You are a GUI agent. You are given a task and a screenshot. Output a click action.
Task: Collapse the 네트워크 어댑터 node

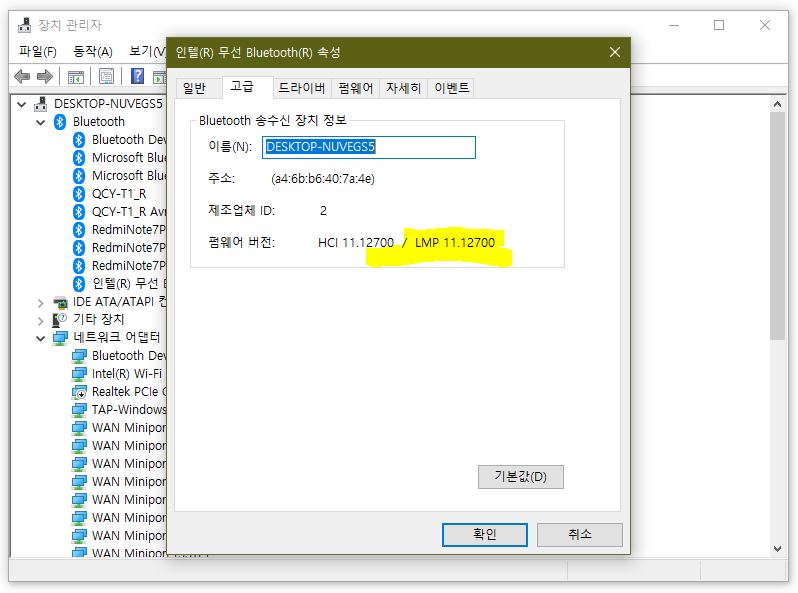[x=41, y=338]
